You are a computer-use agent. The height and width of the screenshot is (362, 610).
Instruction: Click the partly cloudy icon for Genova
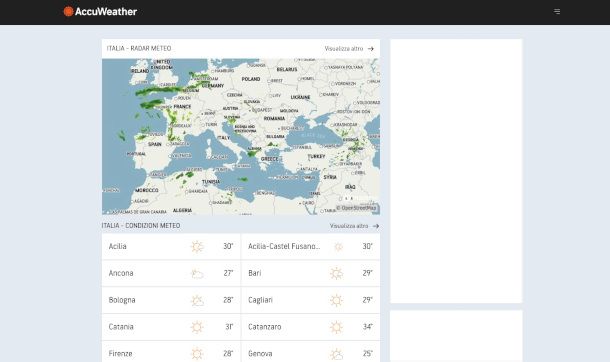pos(337,354)
